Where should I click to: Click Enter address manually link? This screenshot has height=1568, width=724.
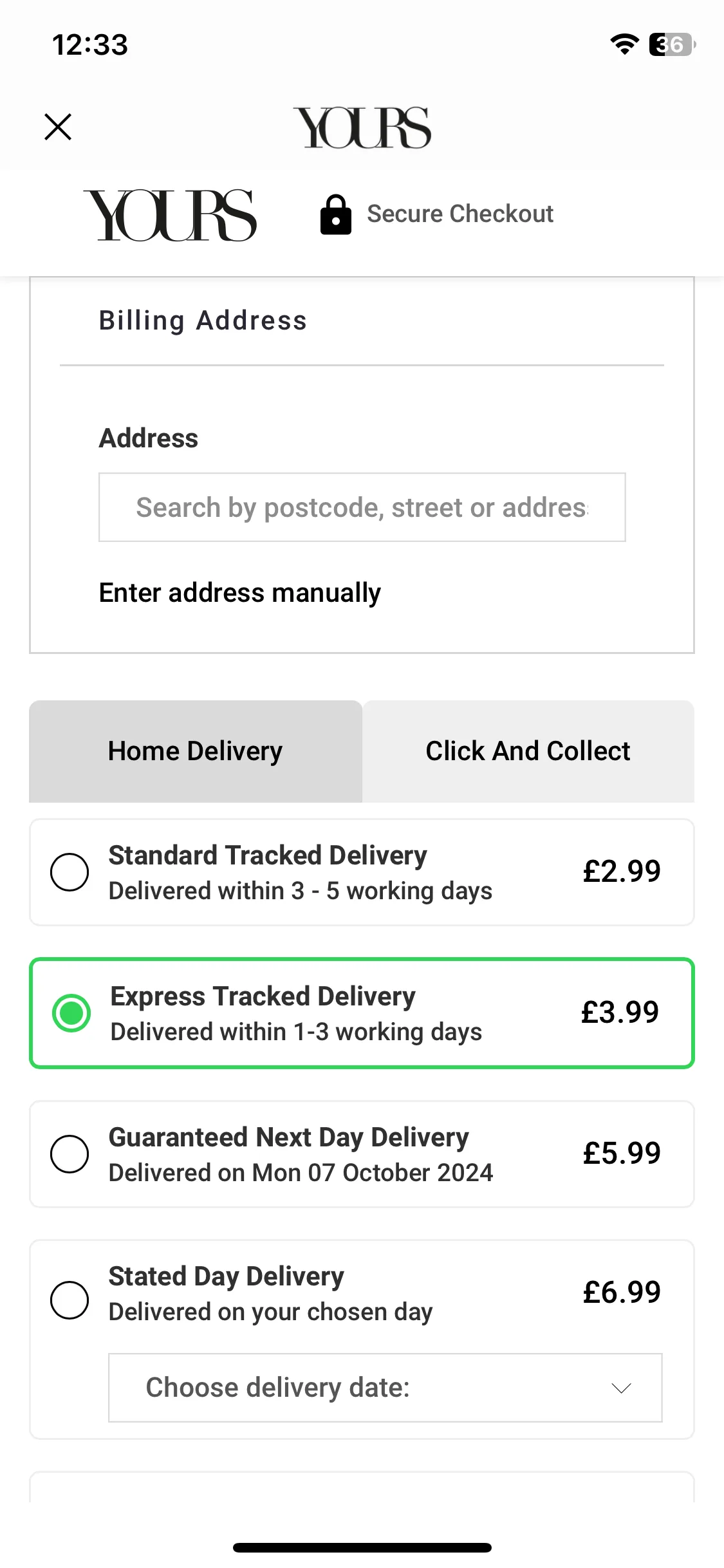pyautogui.click(x=240, y=593)
